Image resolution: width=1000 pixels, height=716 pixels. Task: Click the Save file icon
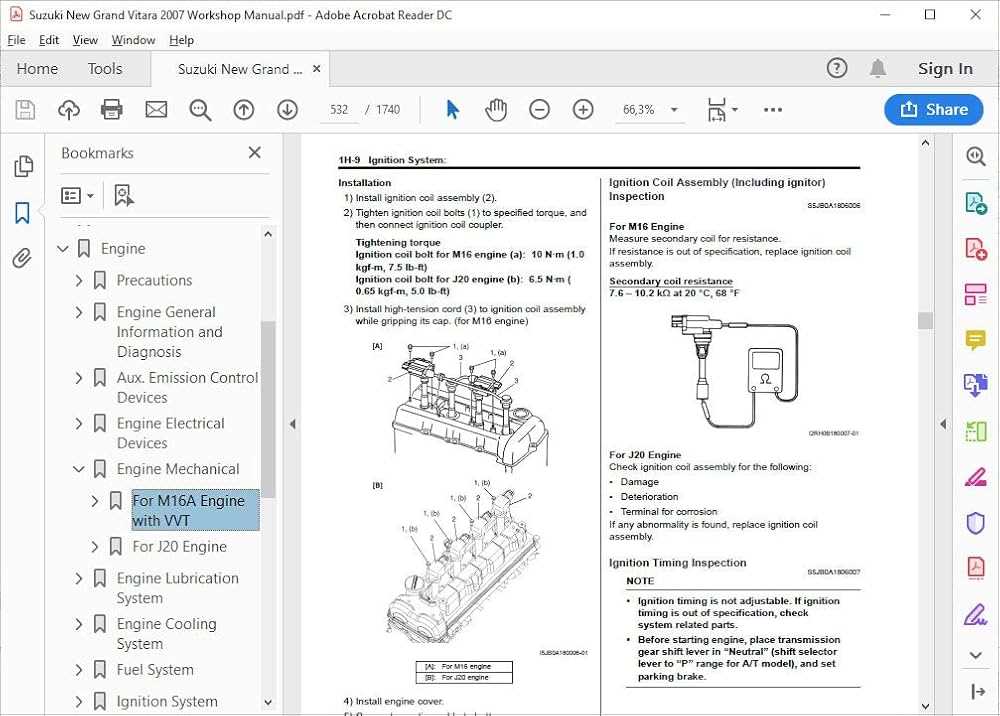click(x=25, y=110)
